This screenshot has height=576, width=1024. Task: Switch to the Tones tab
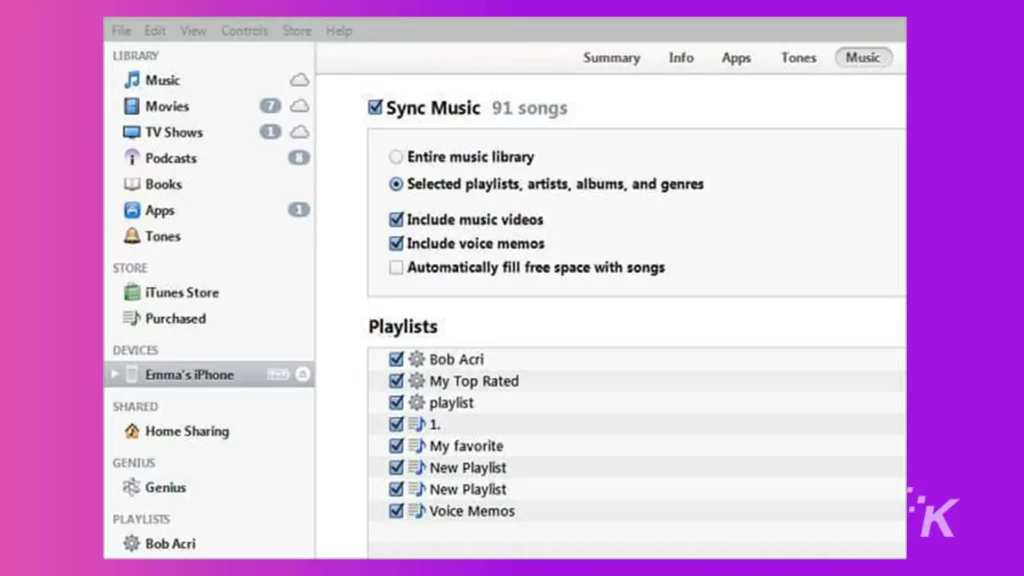click(799, 58)
